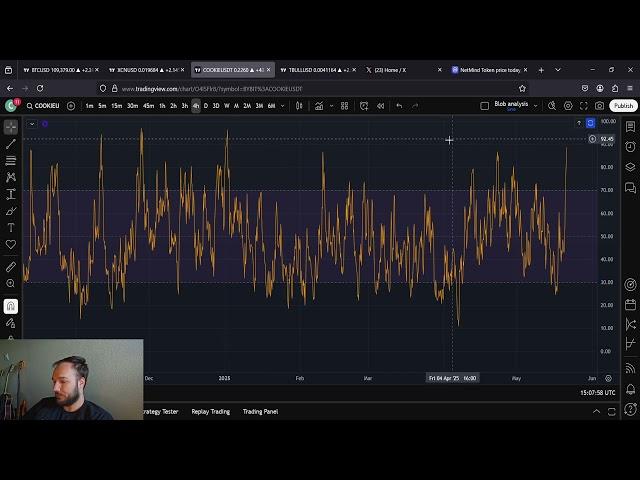
Task: Open the Watchlist panel icon
Action: (x=630, y=127)
